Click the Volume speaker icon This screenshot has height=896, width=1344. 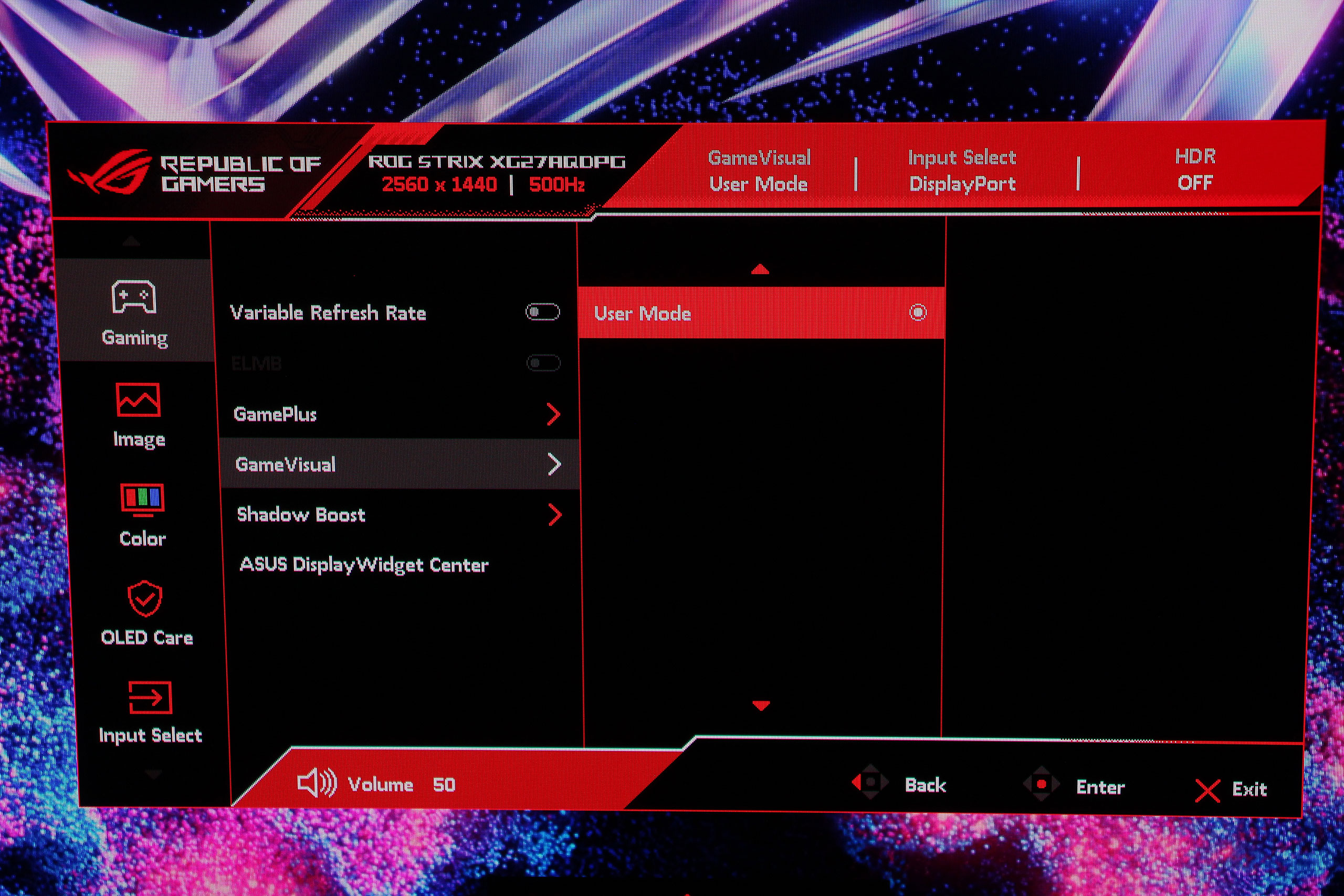tap(317, 782)
